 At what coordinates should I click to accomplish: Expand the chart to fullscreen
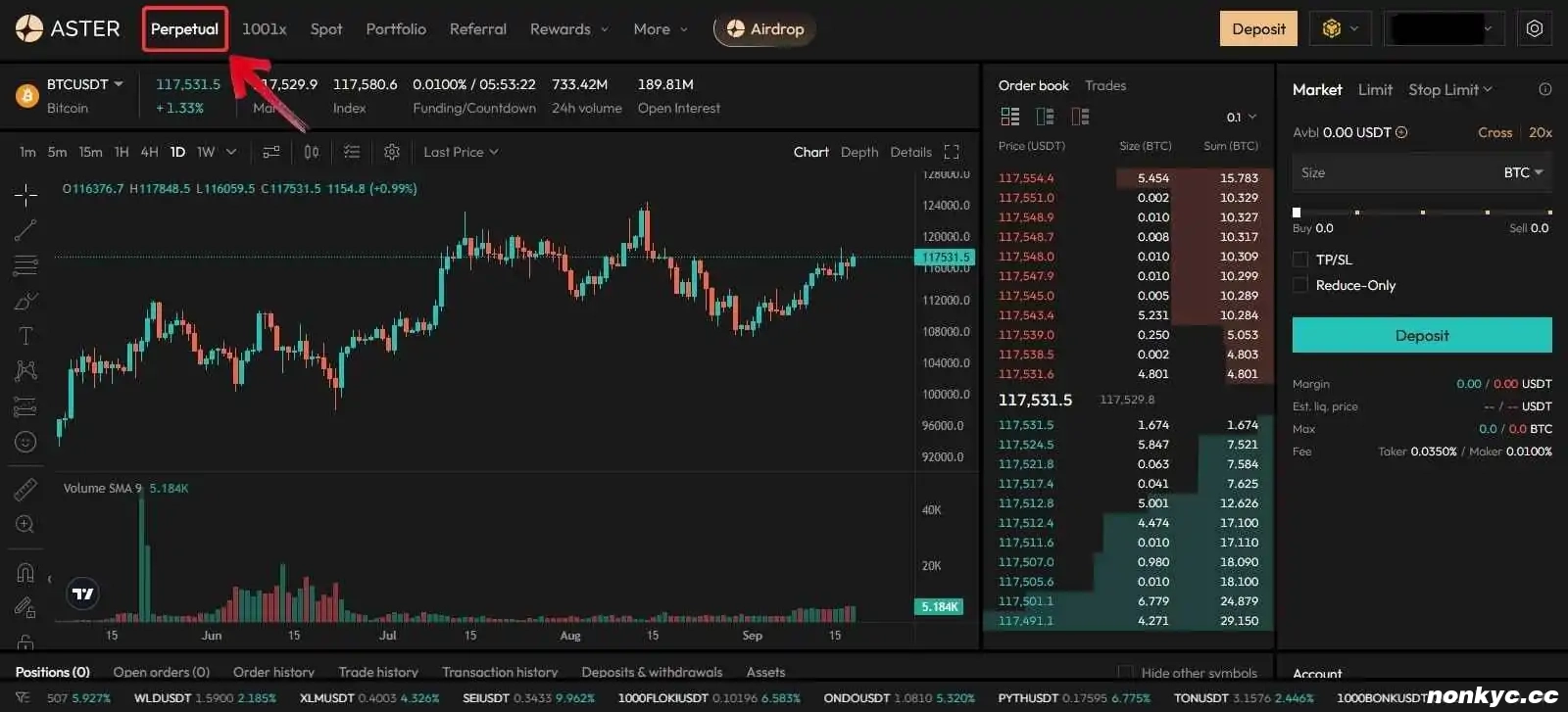pyautogui.click(x=951, y=152)
